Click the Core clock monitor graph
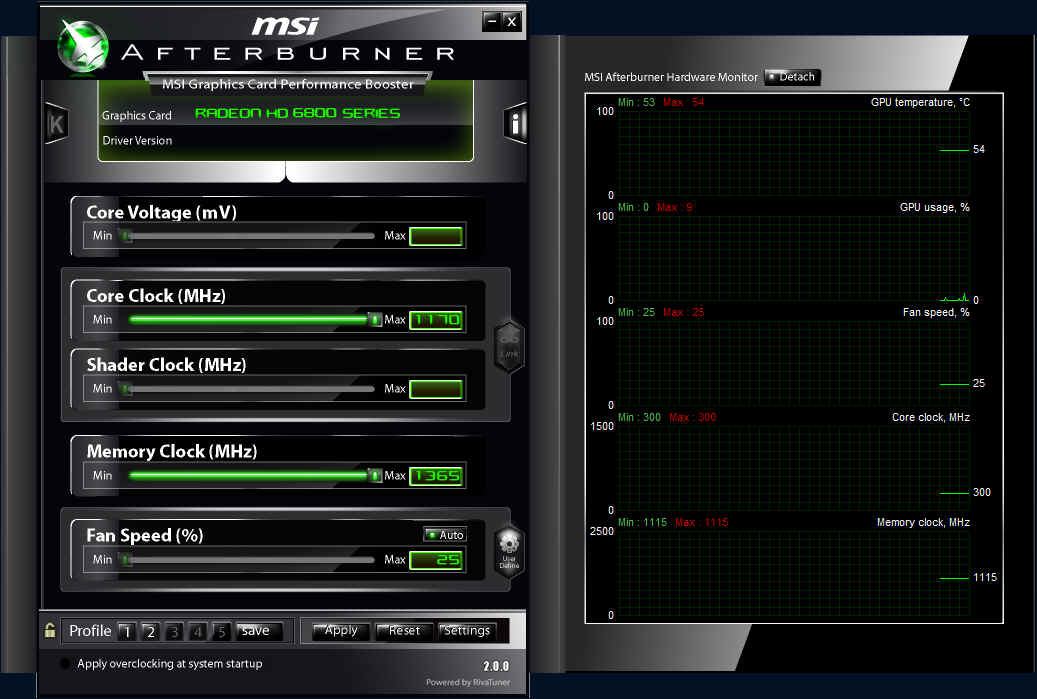The width and height of the screenshot is (1037, 699). [794, 468]
